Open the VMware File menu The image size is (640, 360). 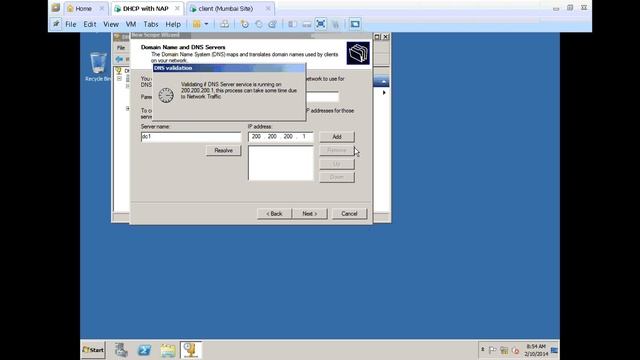tap(71, 24)
